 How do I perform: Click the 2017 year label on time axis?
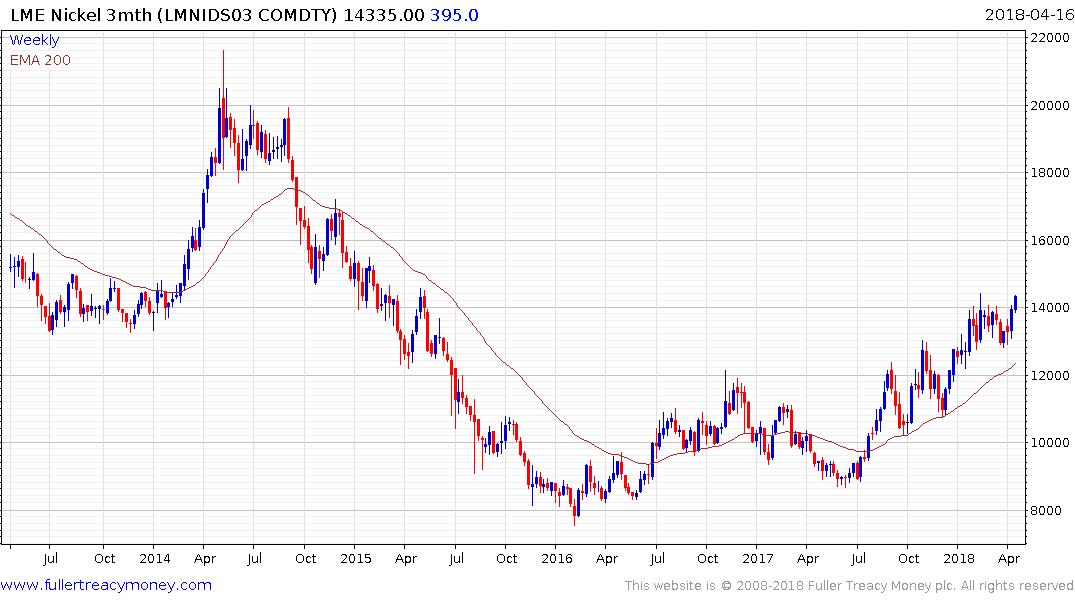click(x=758, y=559)
